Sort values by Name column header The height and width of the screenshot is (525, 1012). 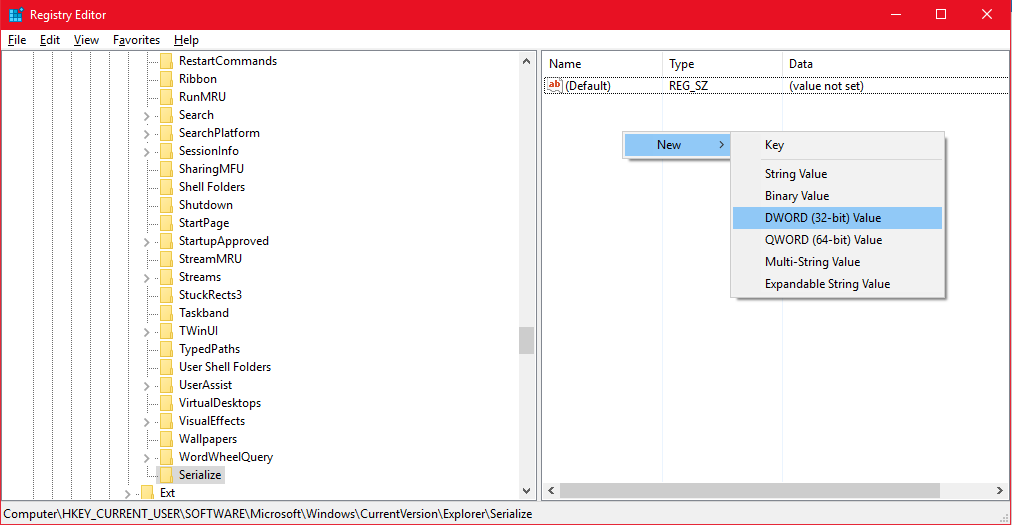602,64
